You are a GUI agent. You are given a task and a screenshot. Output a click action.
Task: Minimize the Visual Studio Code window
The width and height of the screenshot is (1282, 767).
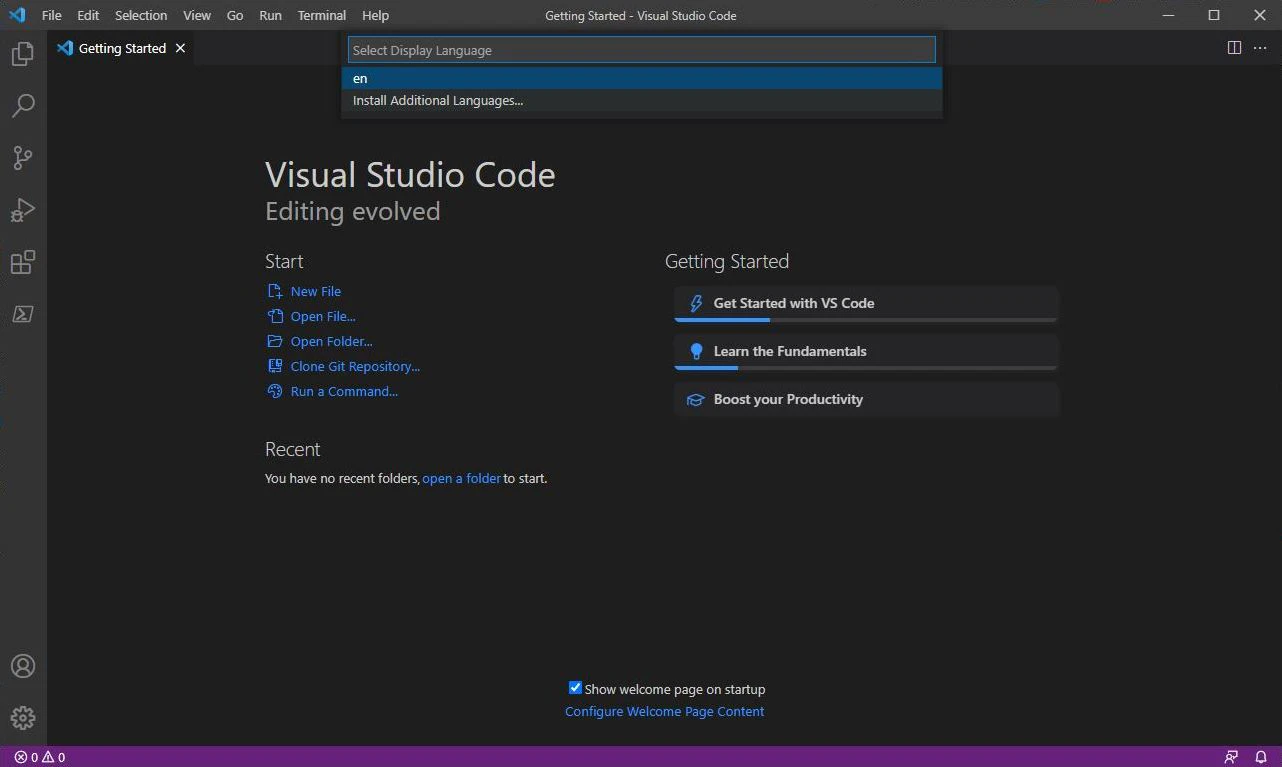pyautogui.click(x=1168, y=15)
